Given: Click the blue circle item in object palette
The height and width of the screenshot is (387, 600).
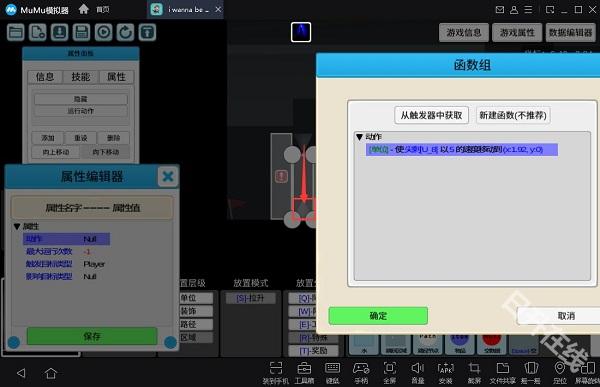Looking at the screenshot, I should coord(460,344).
